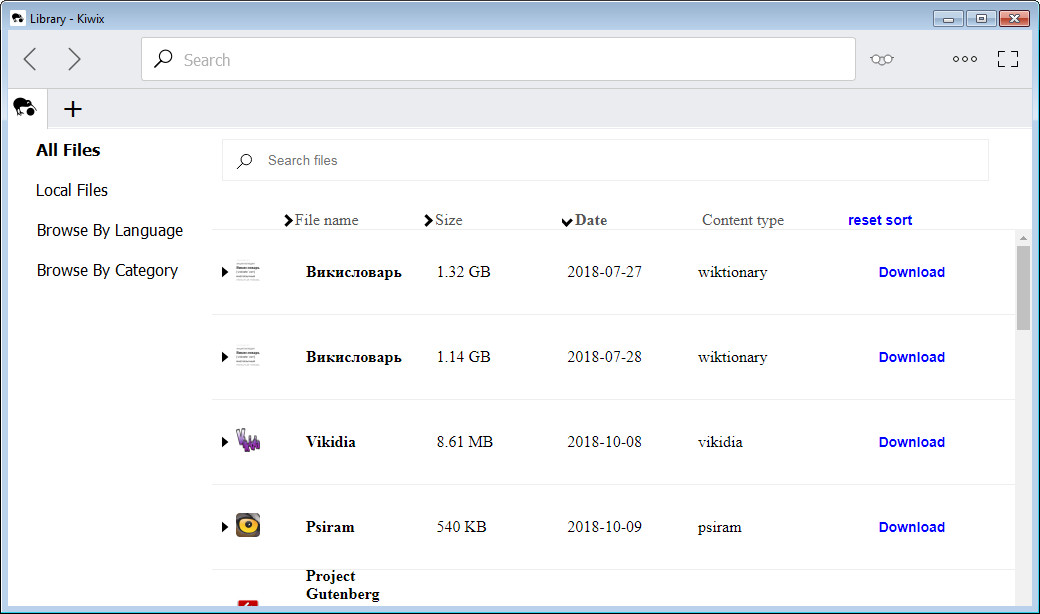Image resolution: width=1040 pixels, height=614 pixels.
Task: Expand the Vikidia row details
Action: point(225,442)
